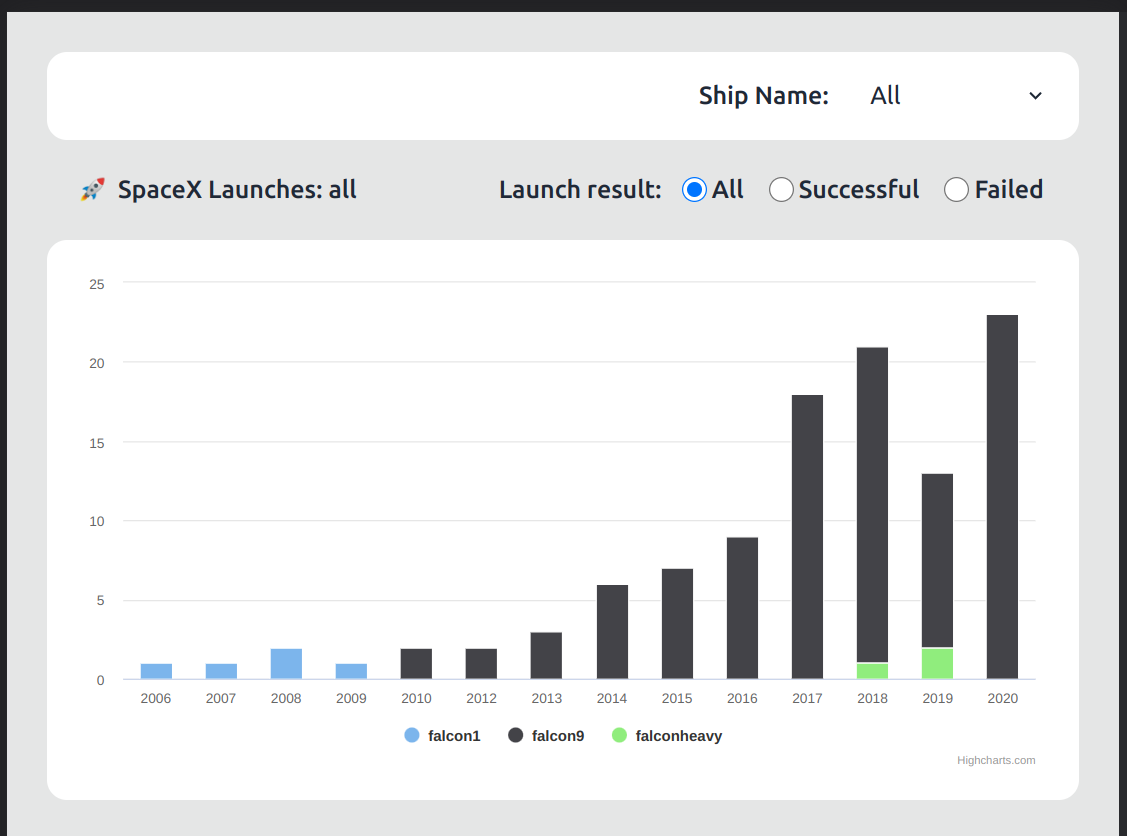Click the 2012 falcon9 bar

482,663
